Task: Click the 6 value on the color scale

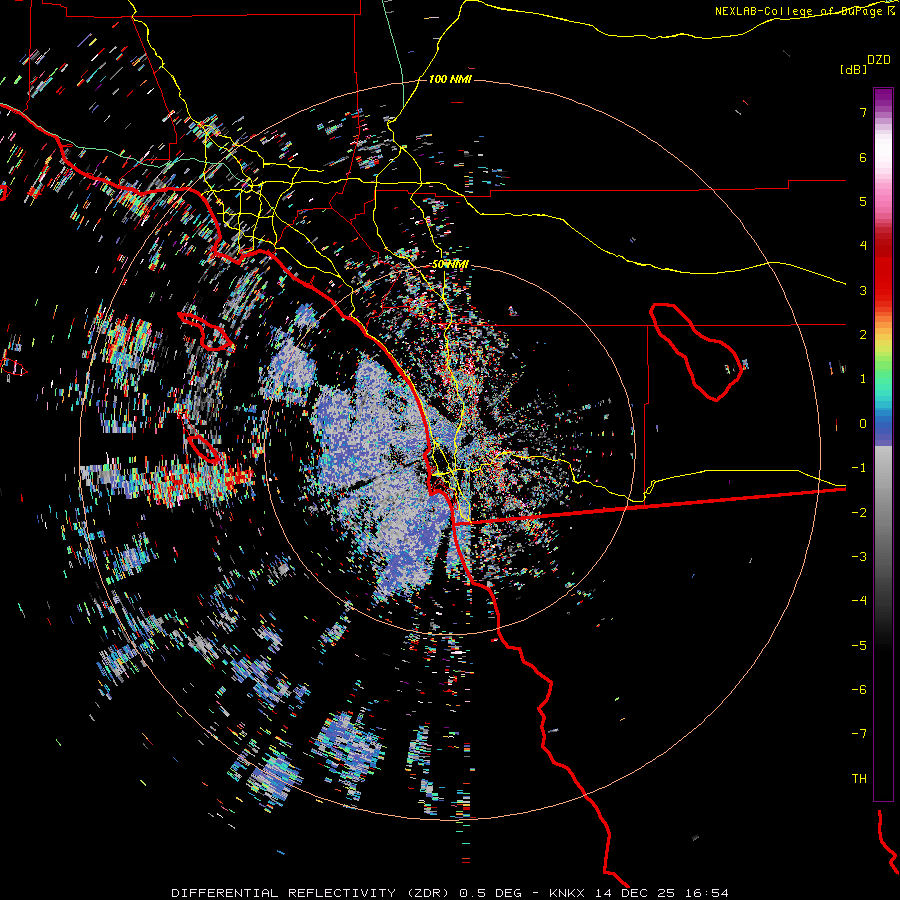Action: [863, 157]
